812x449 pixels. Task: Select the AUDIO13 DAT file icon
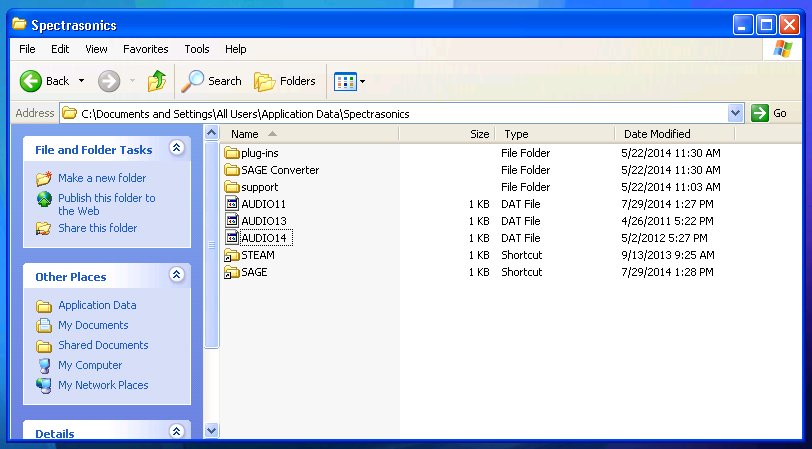pos(232,221)
